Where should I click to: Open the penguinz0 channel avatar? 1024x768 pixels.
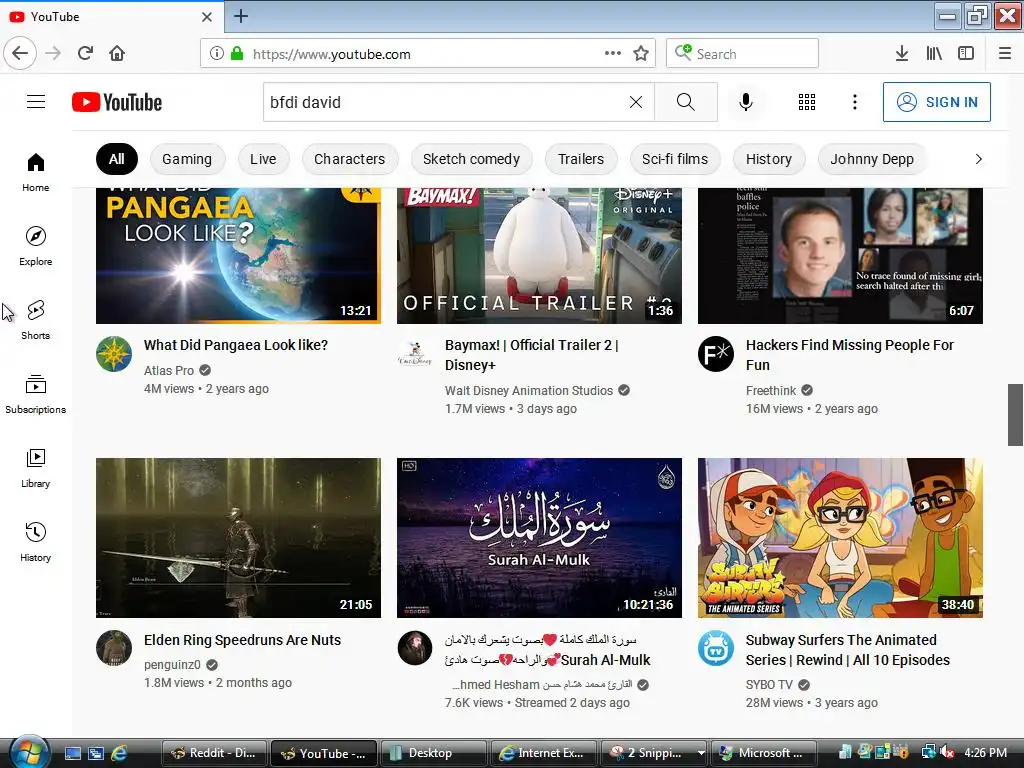pos(114,648)
